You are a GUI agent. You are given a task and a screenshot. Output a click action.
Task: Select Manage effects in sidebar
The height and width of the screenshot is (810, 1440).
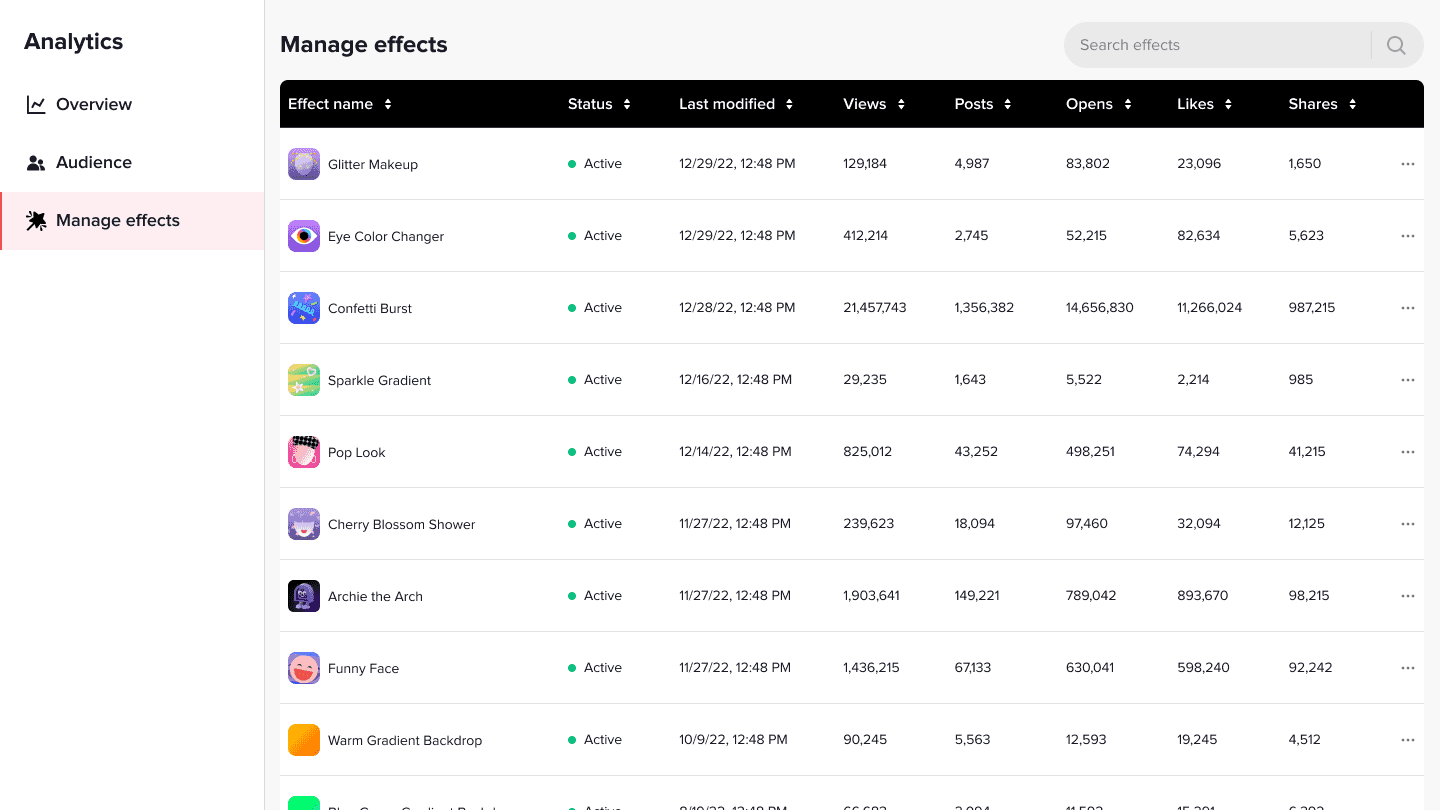(117, 220)
